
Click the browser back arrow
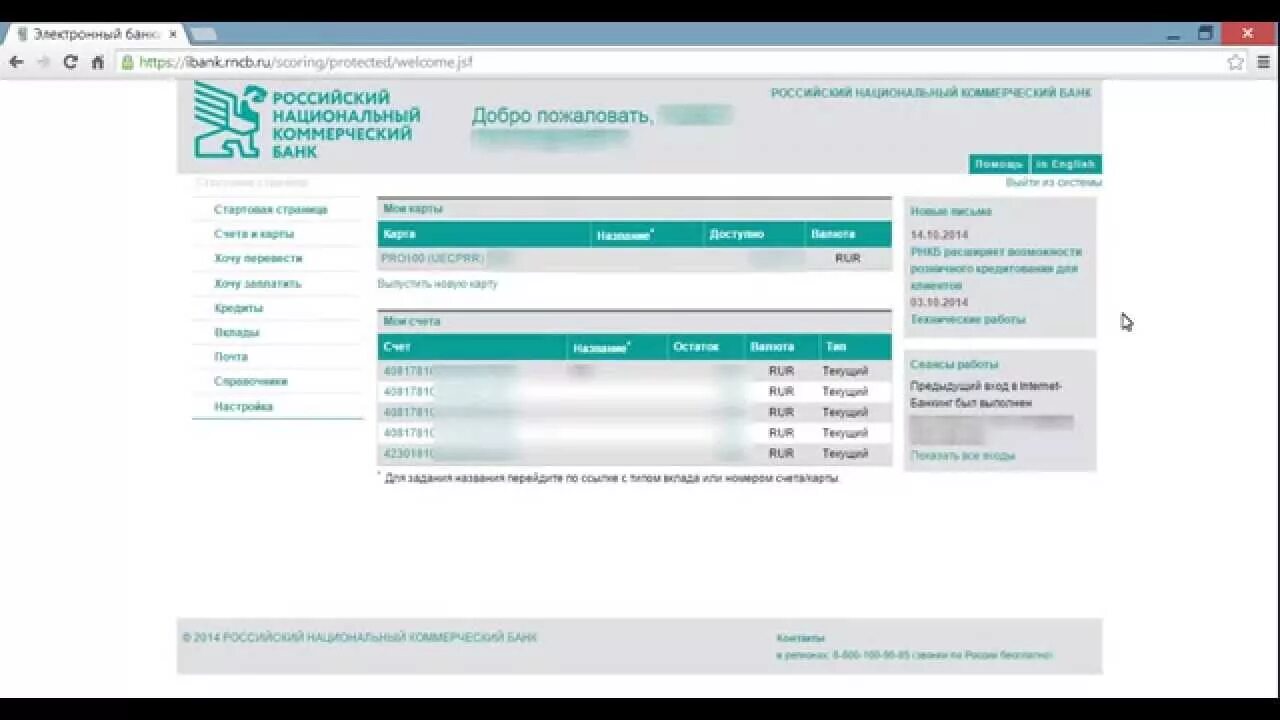(x=16, y=62)
